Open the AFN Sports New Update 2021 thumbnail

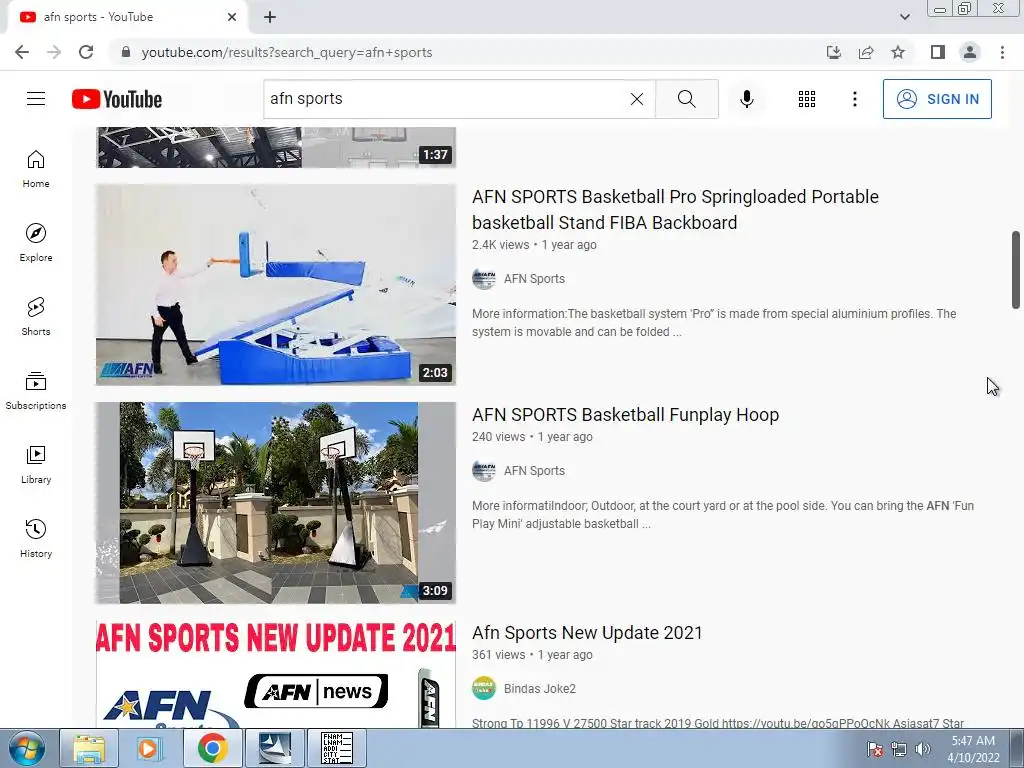(276, 674)
